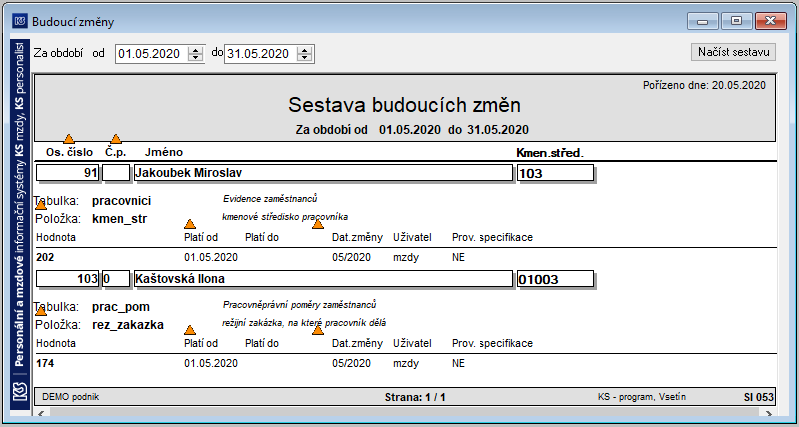The height and width of the screenshot is (427, 799).
Task: Click the SI 053 report code
Action: pyautogui.click(x=758, y=397)
